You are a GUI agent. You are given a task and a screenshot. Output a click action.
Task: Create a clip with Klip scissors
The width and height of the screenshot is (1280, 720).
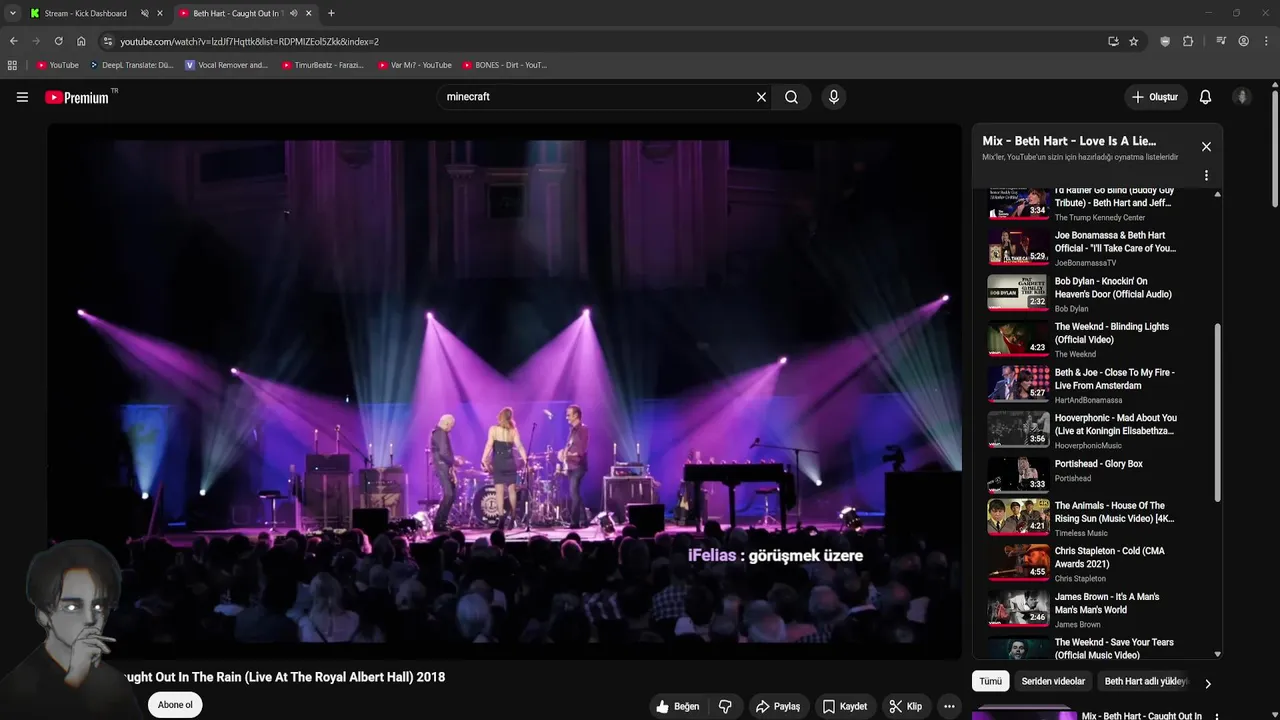pyautogui.click(x=906, y=706)
